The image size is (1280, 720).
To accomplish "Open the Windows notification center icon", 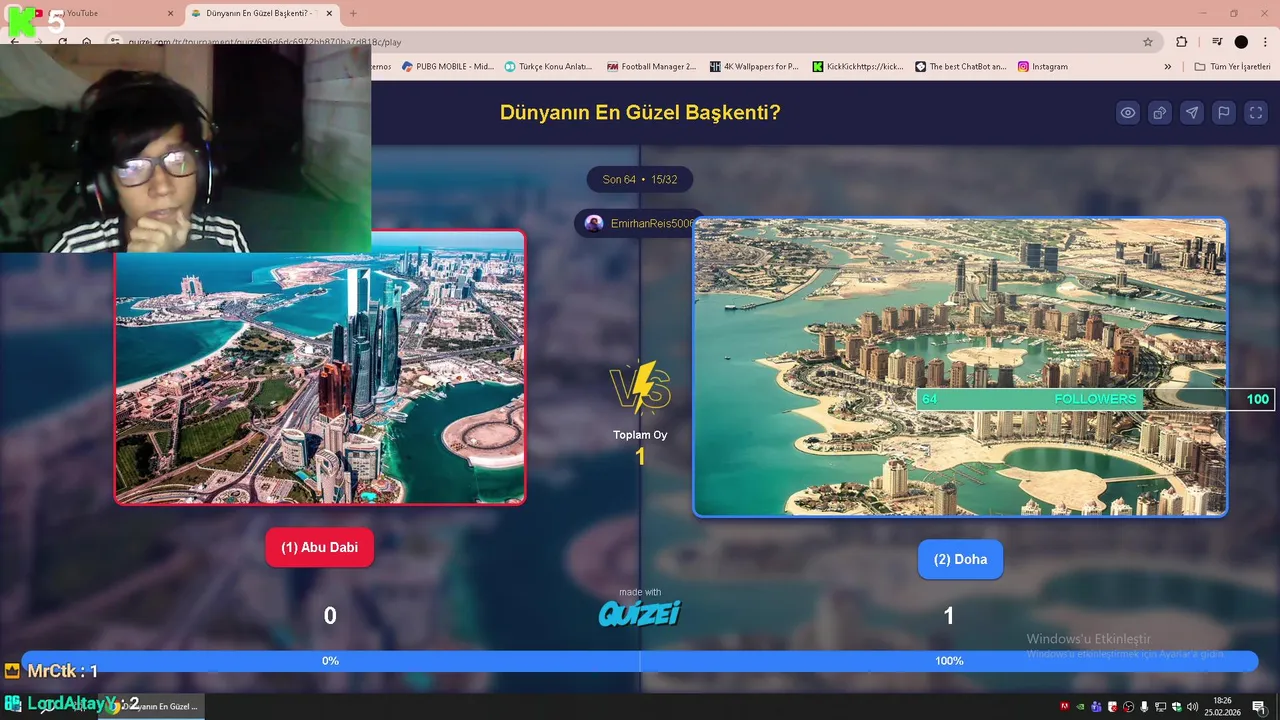I will [1258, 707].
